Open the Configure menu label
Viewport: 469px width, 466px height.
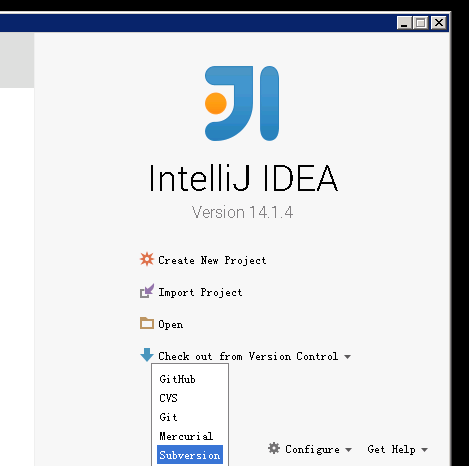312,449
